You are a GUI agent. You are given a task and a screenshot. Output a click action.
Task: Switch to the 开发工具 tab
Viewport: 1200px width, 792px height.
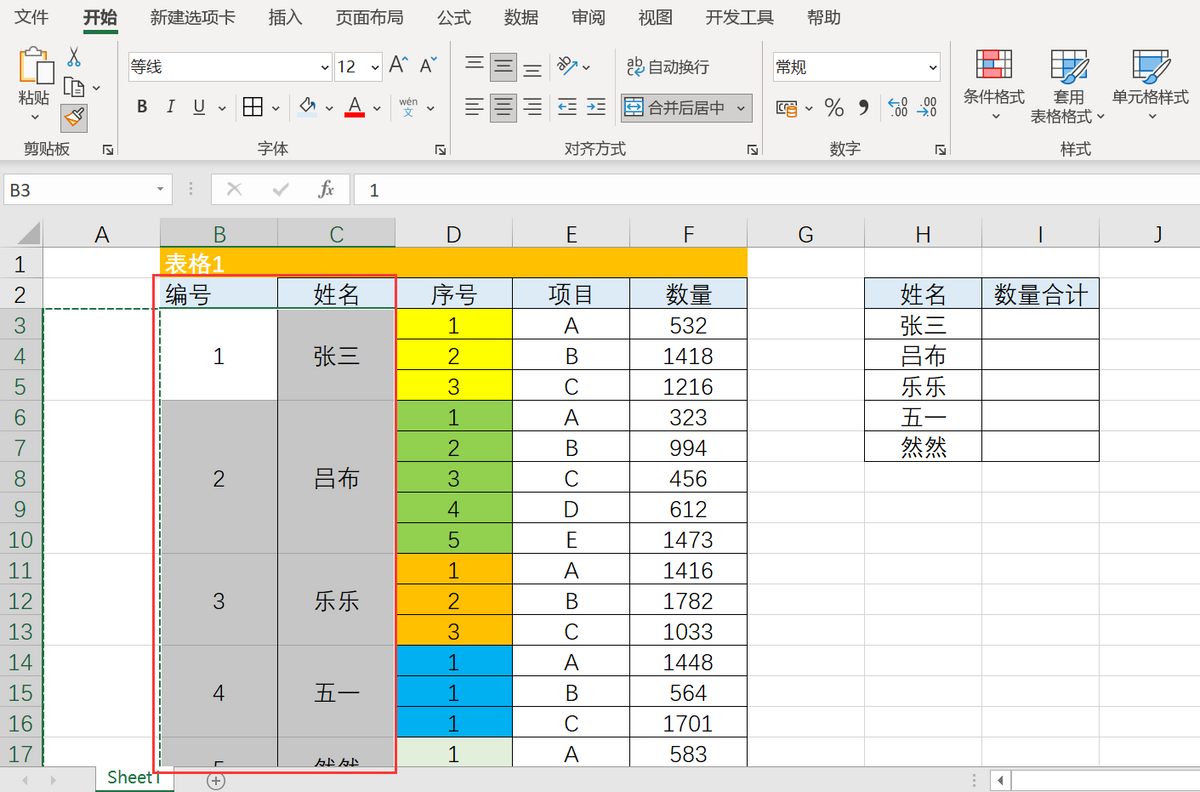(x=739, y=17)
